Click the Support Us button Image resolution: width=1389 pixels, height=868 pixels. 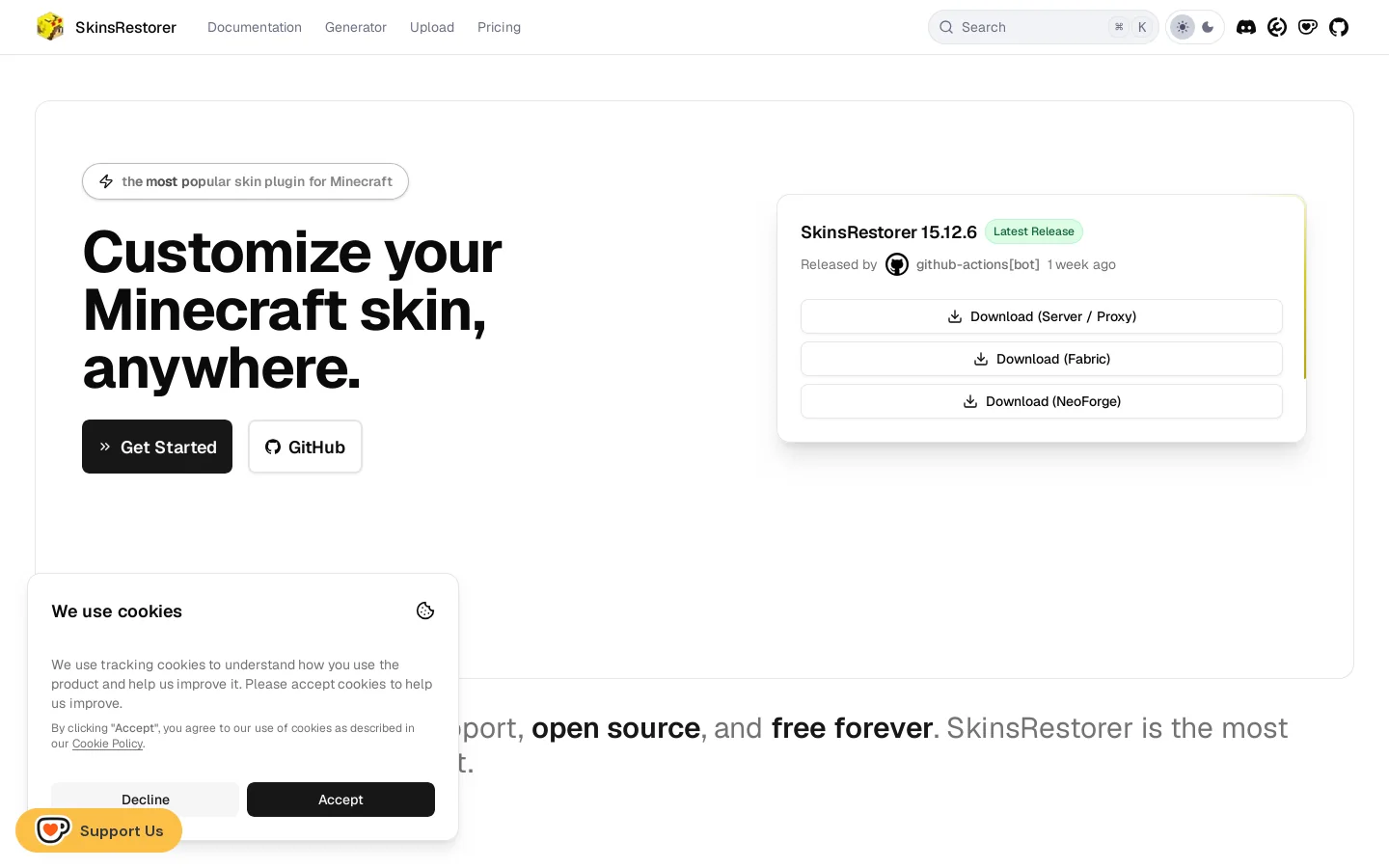coord(98,830)
